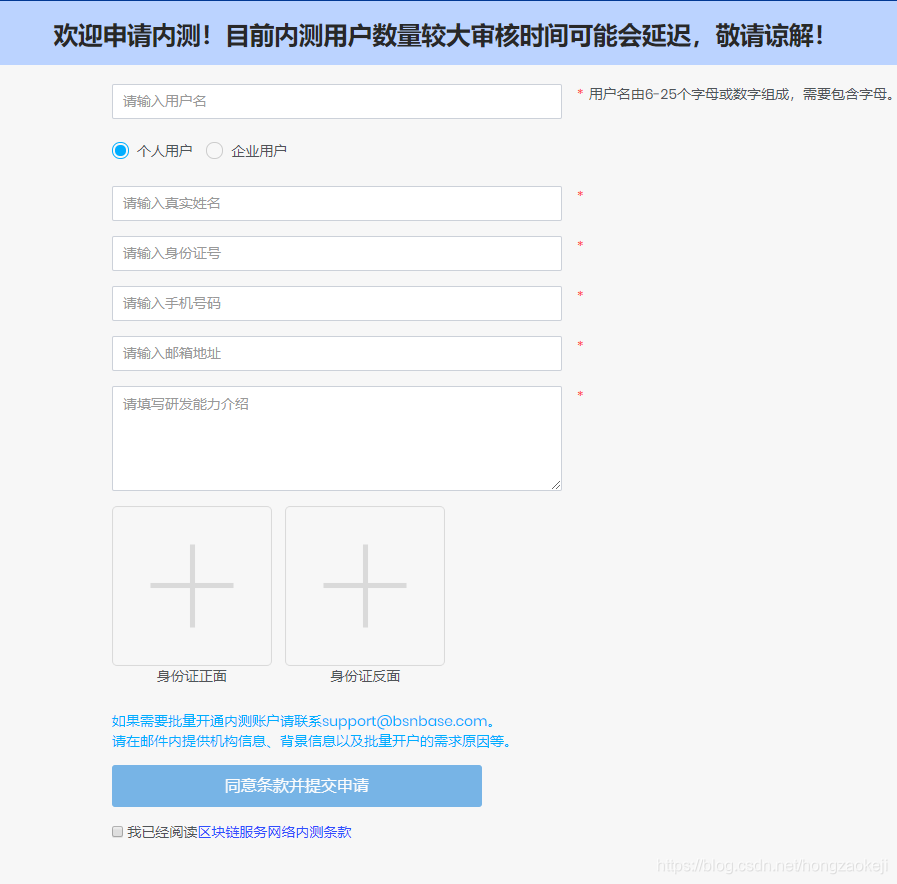Click the 同意条款并提交申请 submit button

(x=296, y=786)
